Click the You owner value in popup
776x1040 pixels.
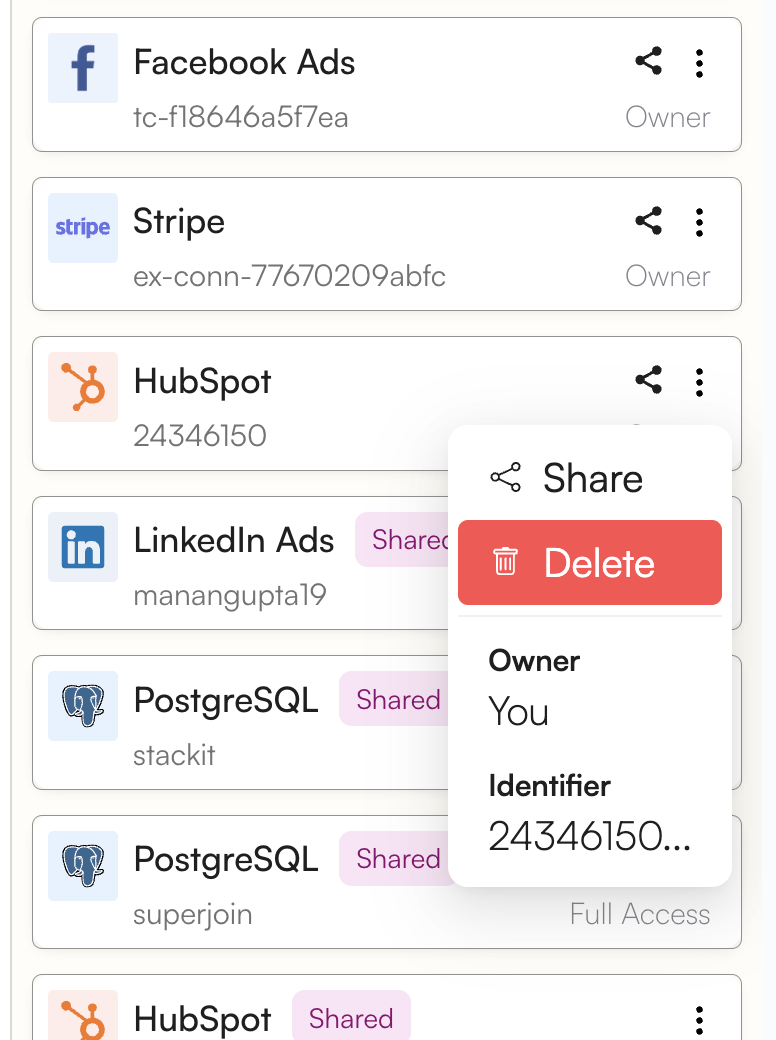(519, 712)
